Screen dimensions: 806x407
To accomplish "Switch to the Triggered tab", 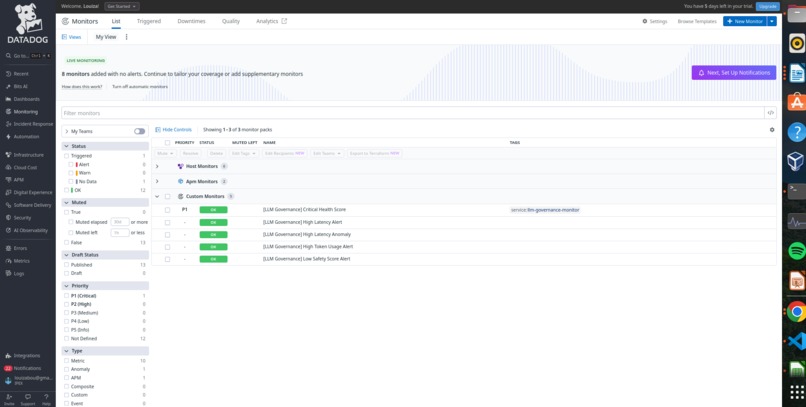I will 149,21.
